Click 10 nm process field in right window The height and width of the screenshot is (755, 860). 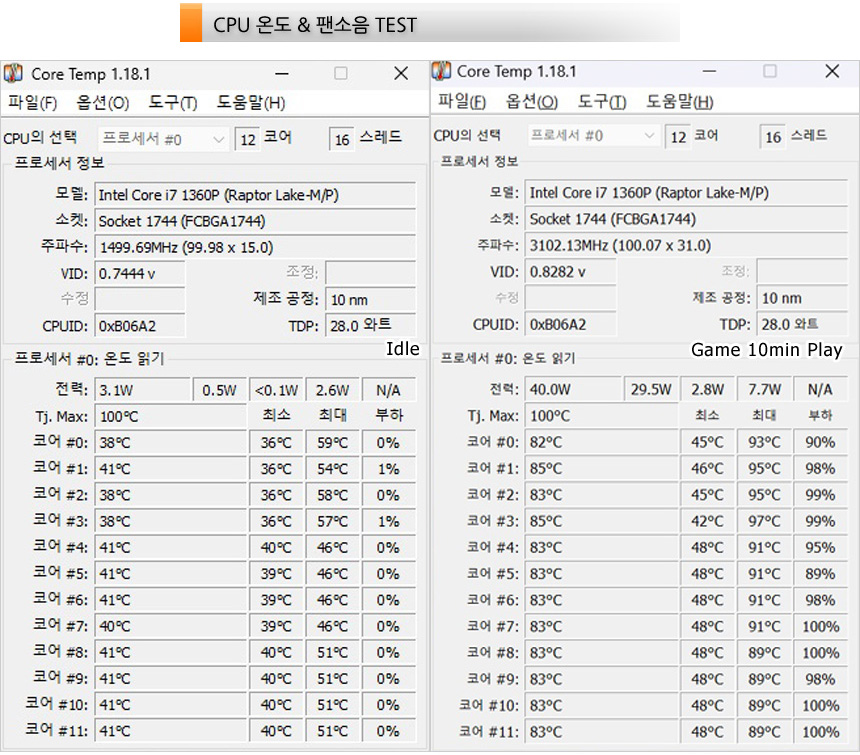click(802, 298)
